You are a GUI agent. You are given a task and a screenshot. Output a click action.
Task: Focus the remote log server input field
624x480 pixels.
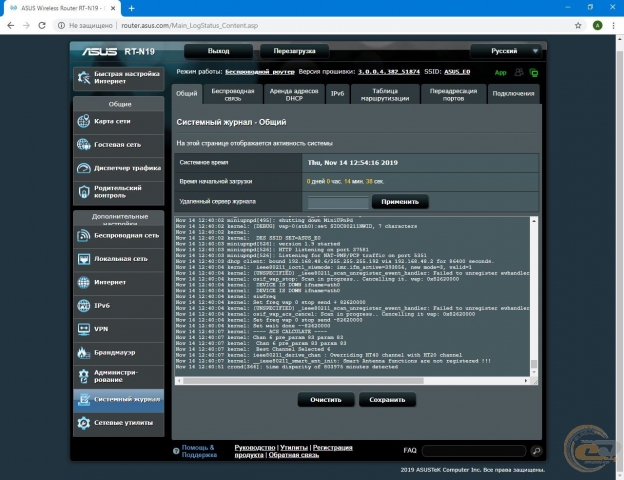coord(338,202)
